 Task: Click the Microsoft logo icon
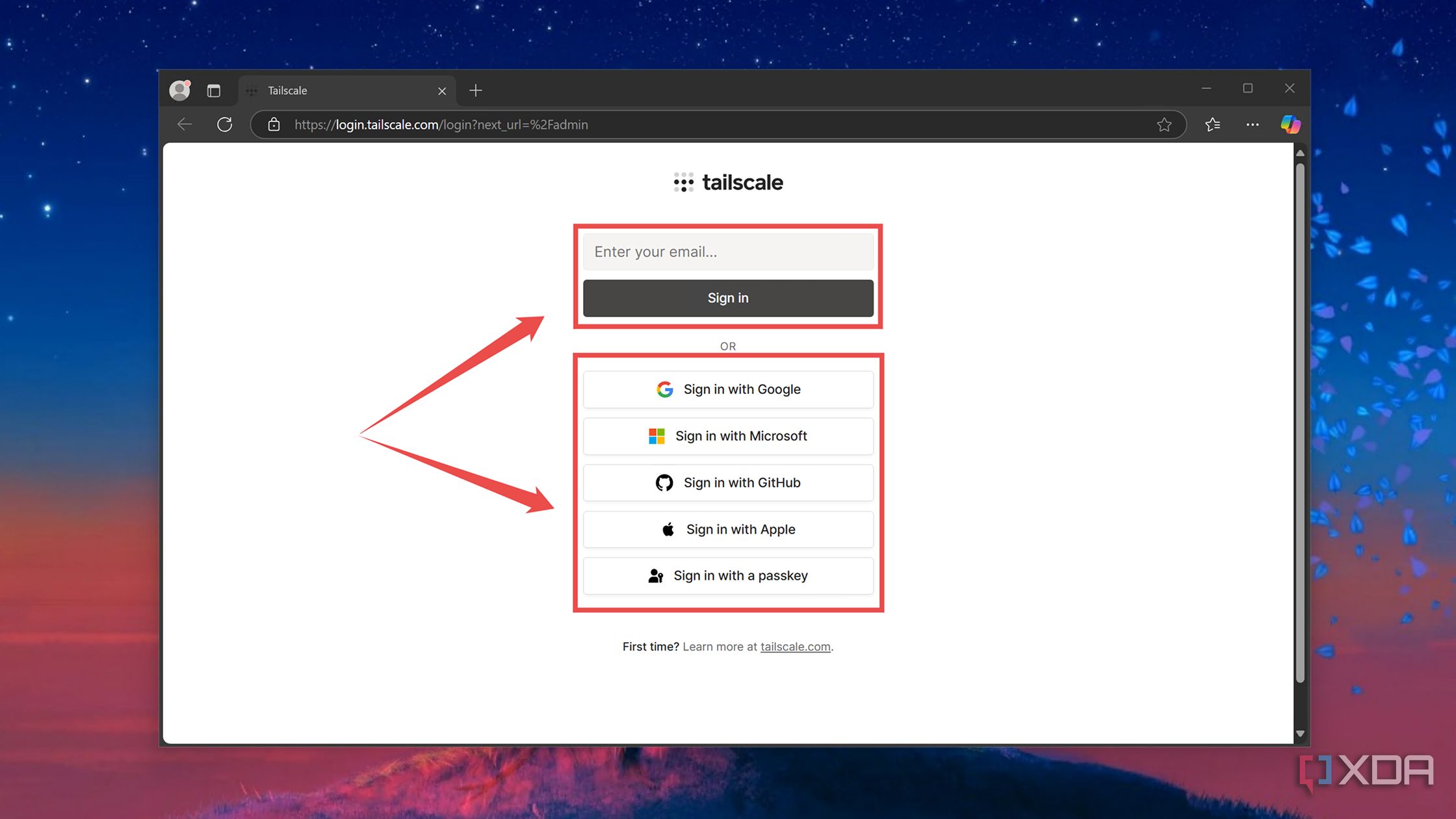pyautogui.click(x=656, y=435)
